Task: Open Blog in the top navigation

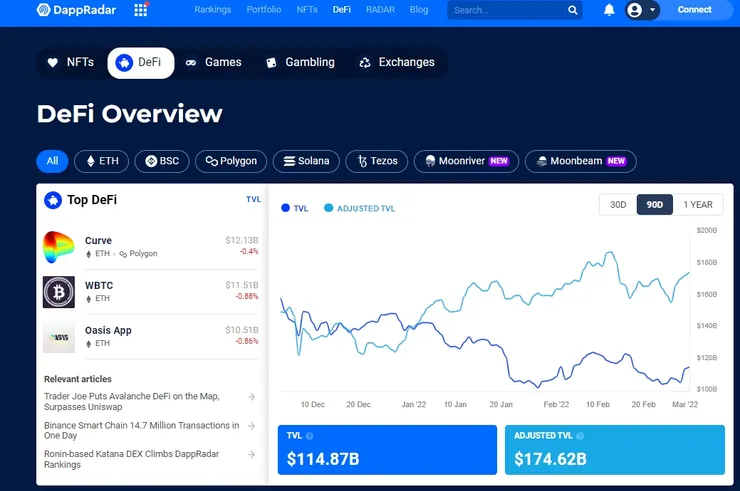Action: click(x=419, y=9)
